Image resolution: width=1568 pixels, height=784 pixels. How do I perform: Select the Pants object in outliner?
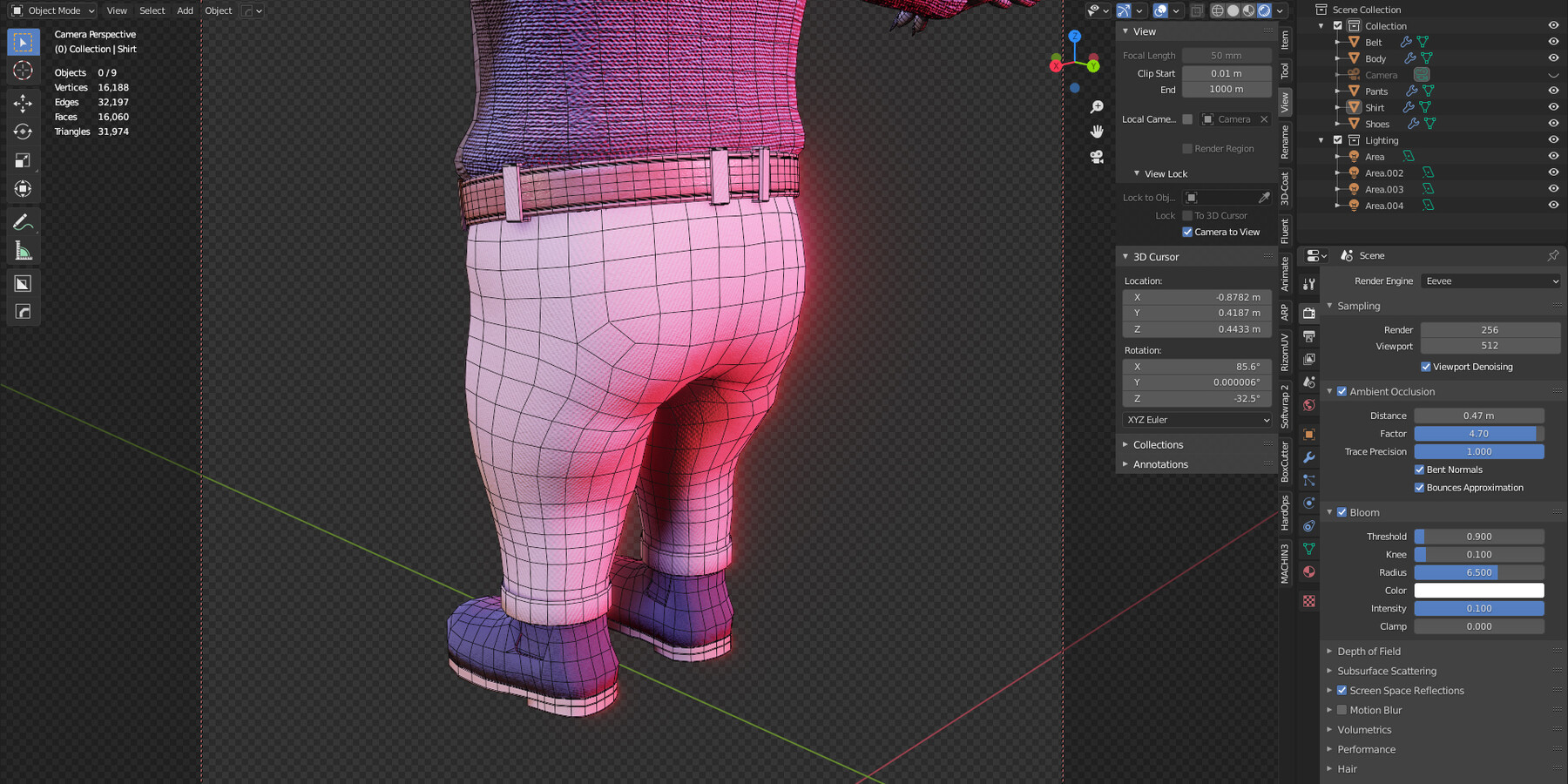click(1376, 91)
